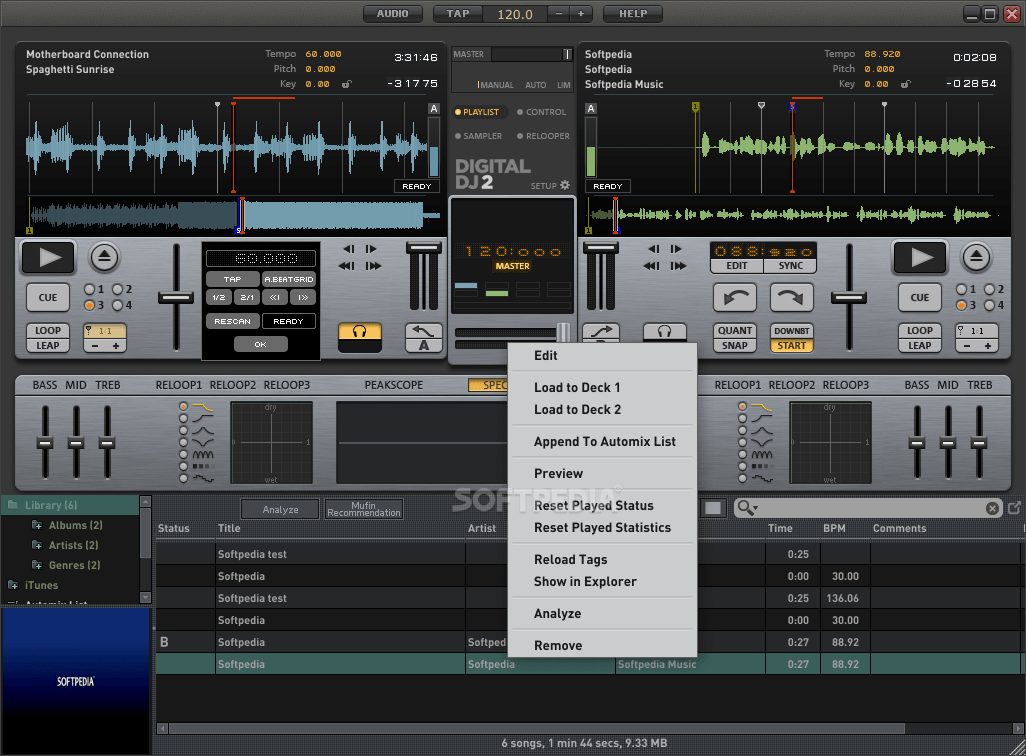Click the fast-forward icon on right deck
The height and width of the screenshot is (756, 1026).
(677, 265)
